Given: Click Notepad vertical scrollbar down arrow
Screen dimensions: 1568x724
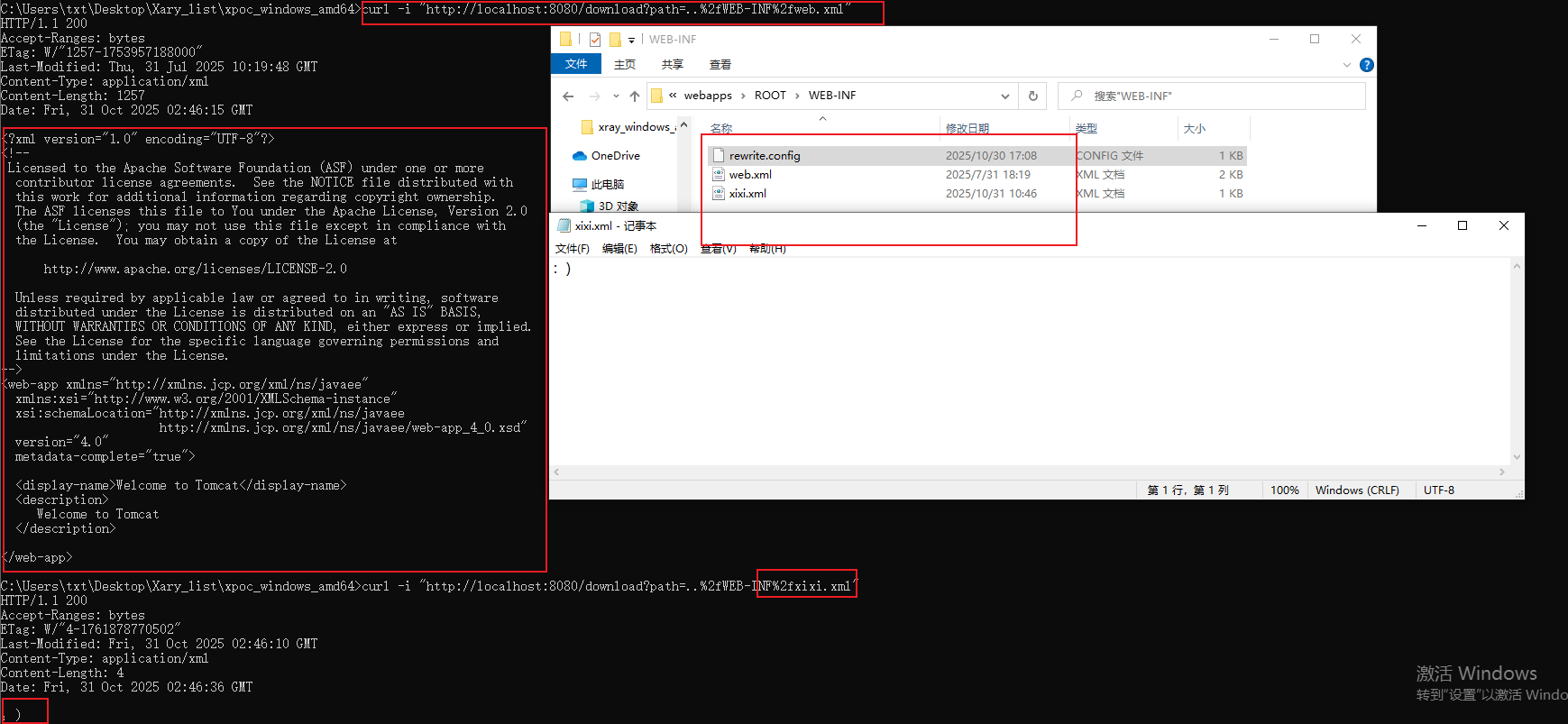Looking at the screenshot, I should click(x=1517, y=457).
